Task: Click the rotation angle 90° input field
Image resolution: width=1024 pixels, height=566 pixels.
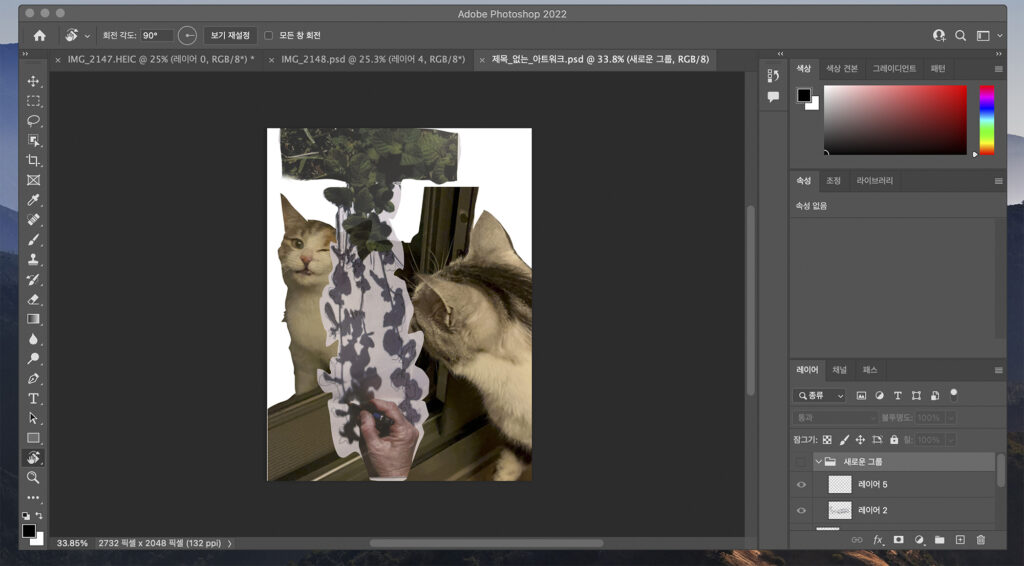Action: click(x=156, y=35)
